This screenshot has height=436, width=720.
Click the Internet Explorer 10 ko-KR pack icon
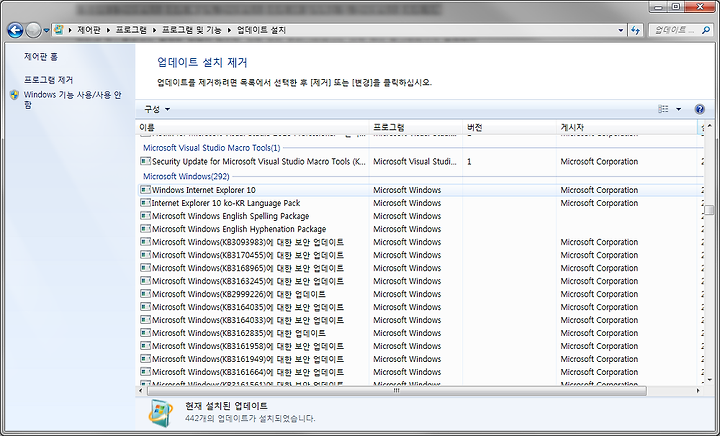coord(145,202)
